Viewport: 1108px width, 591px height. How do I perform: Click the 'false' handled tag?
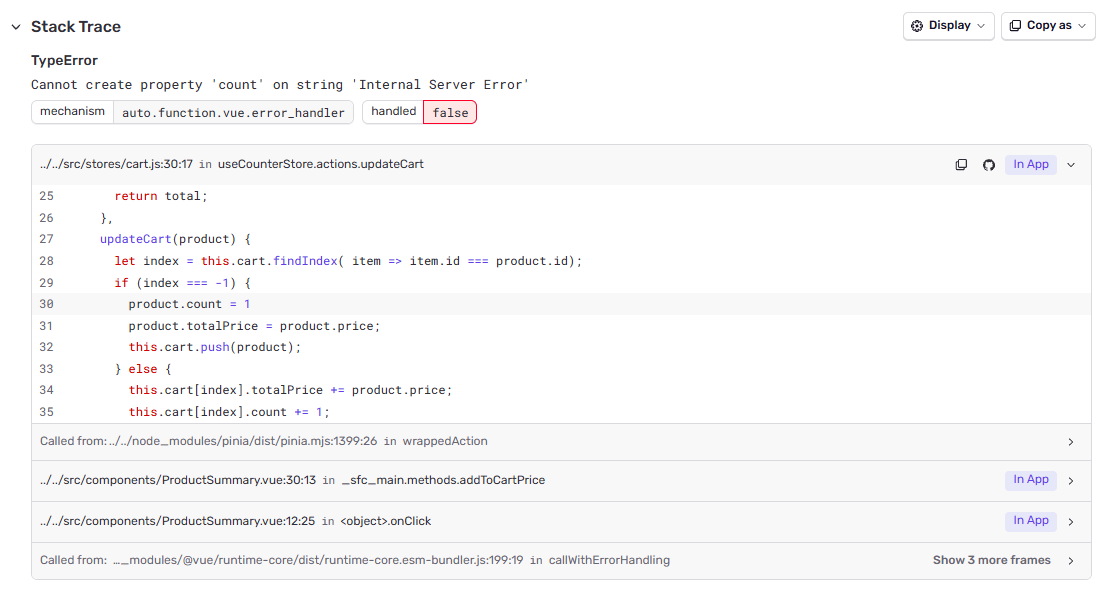pos(450,112)
